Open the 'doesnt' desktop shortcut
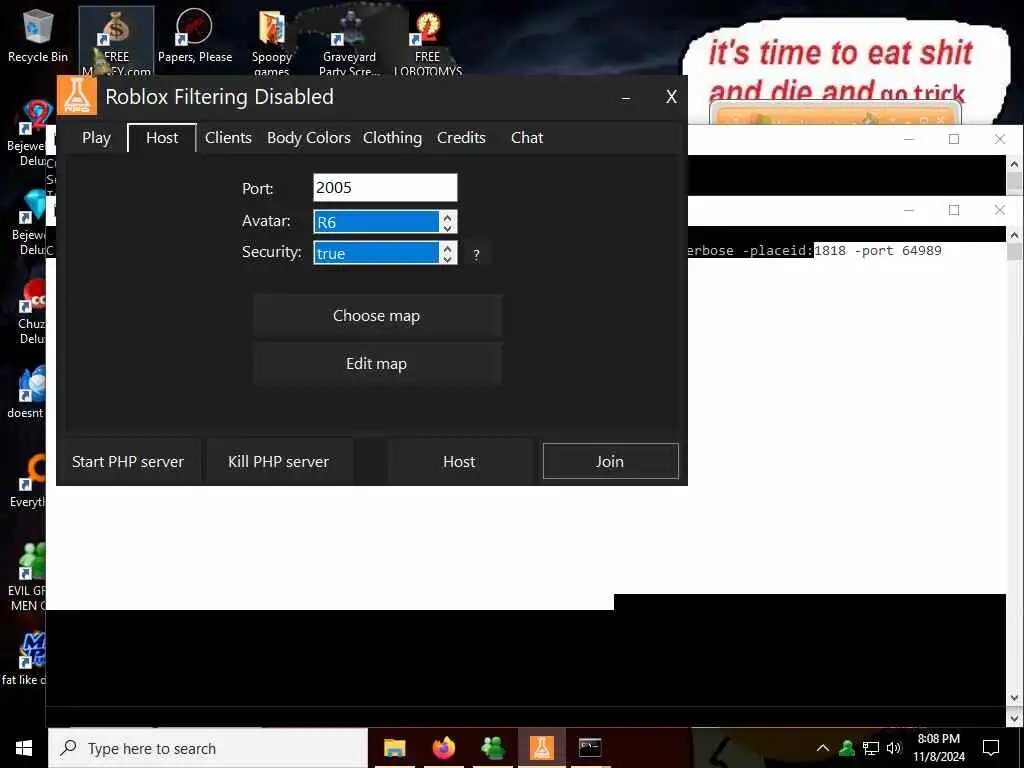The image size is (1024, 768). pyautogui.click(x=26, y=391)
